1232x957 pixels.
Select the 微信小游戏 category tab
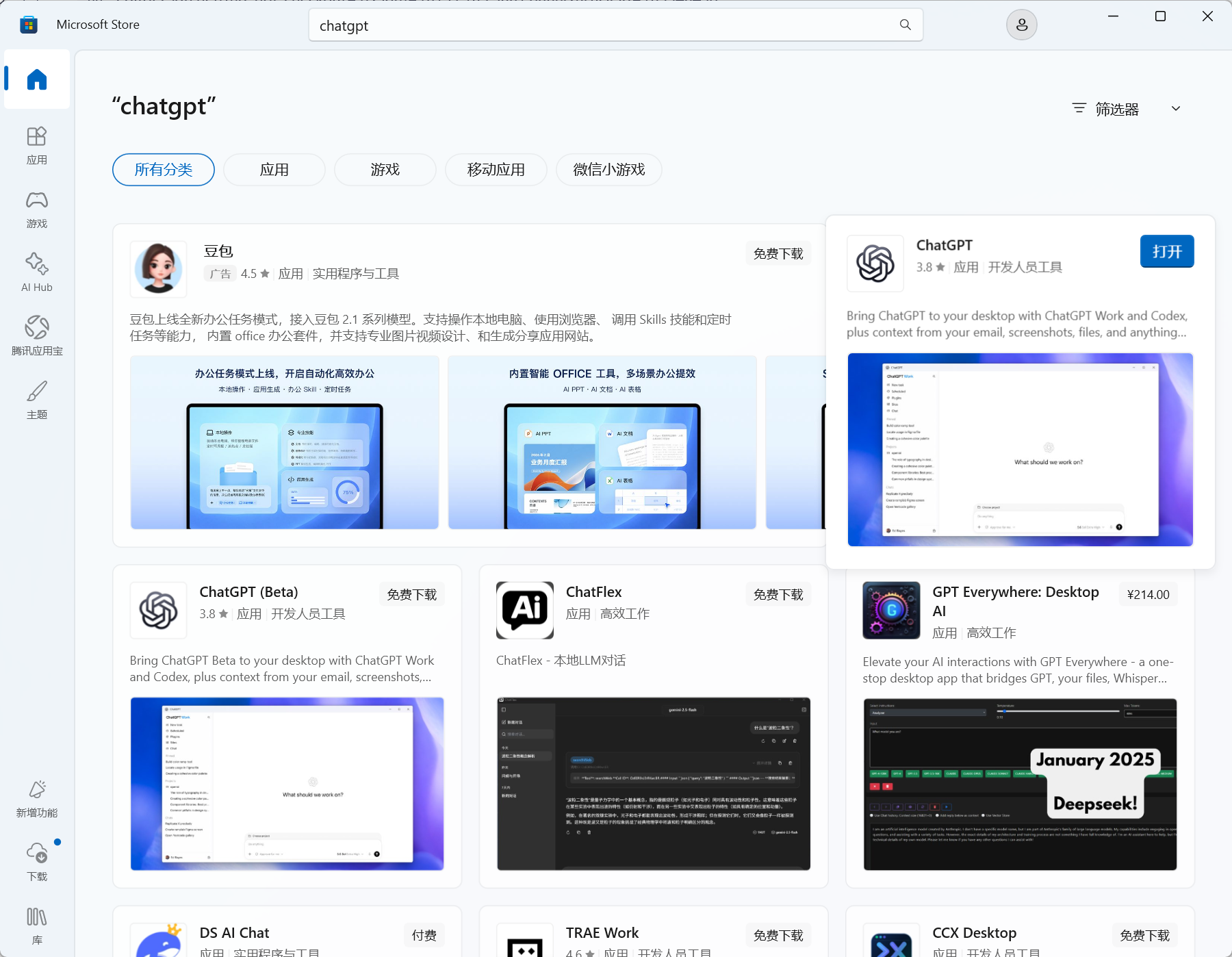609,169
